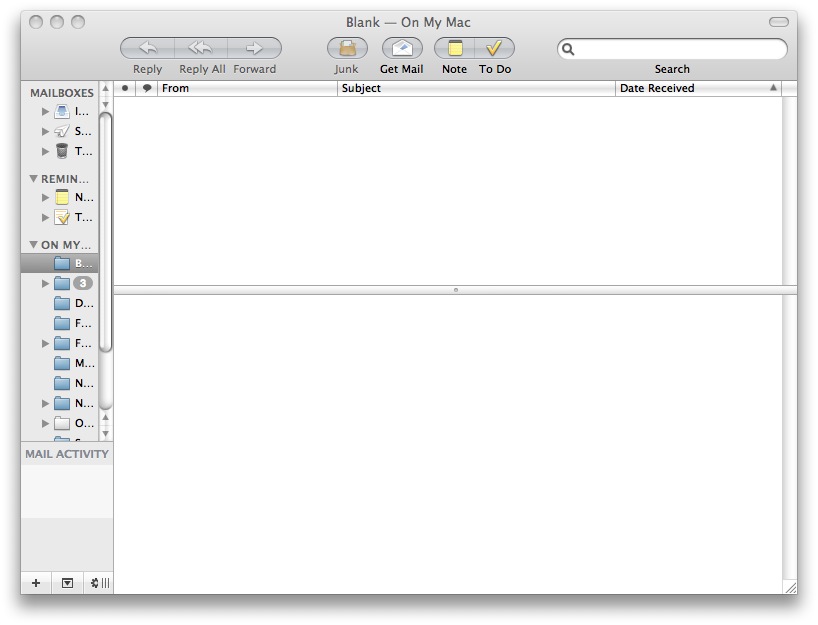Screen dimensions: 818x625
Task: Sort by speech-bubble status column header
Action: [147, 88]
